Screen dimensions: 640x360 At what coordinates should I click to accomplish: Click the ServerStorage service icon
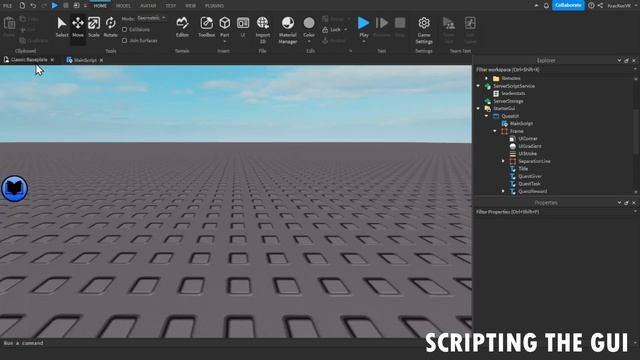pyautogui.click(x=487, y=101)
